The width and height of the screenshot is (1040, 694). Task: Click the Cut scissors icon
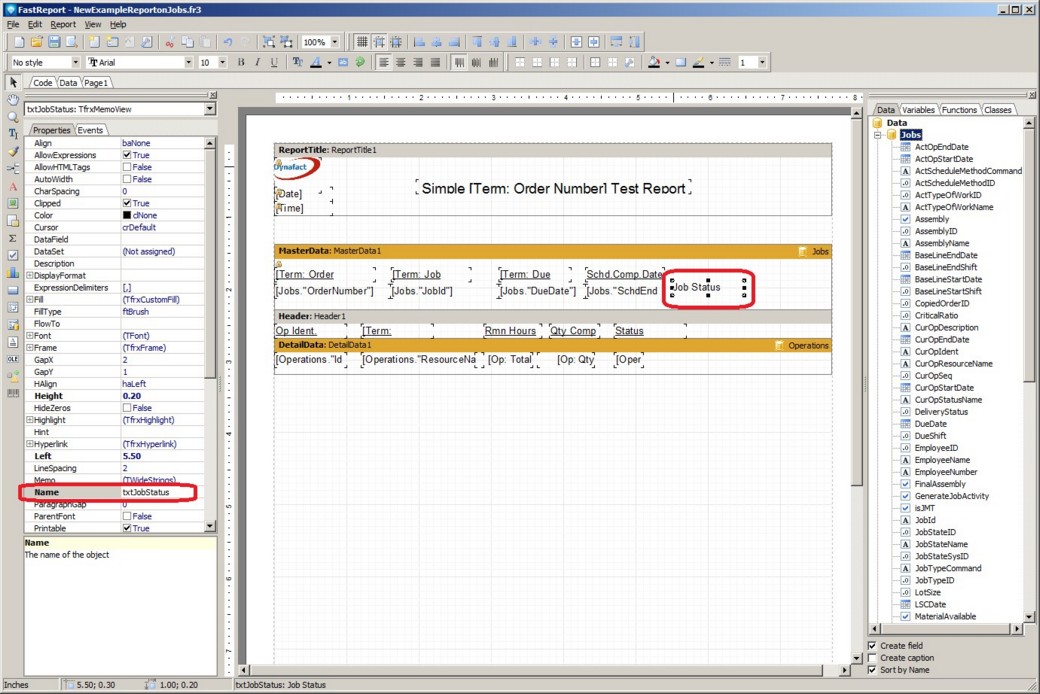click(170, 42)
